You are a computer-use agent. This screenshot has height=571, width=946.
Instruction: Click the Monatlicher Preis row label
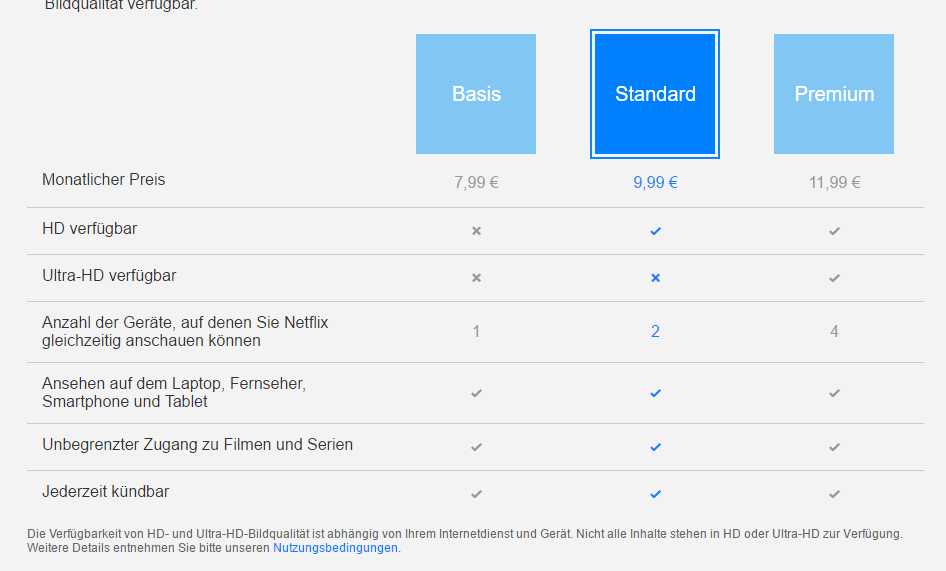pyautogui.click(x=104, y=180)
